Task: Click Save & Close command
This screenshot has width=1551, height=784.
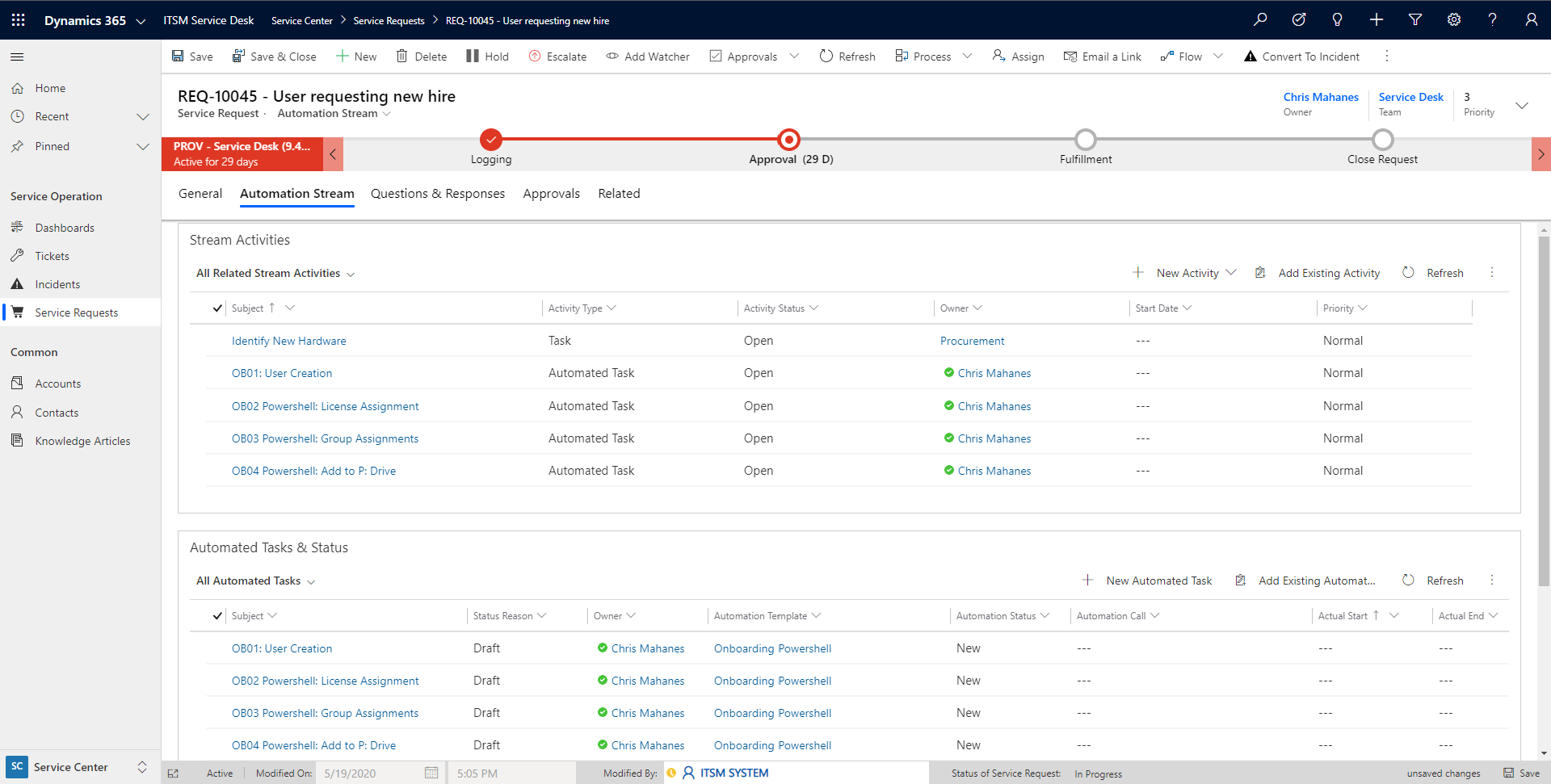Action: pyautogui.click(x=274, y=57)
